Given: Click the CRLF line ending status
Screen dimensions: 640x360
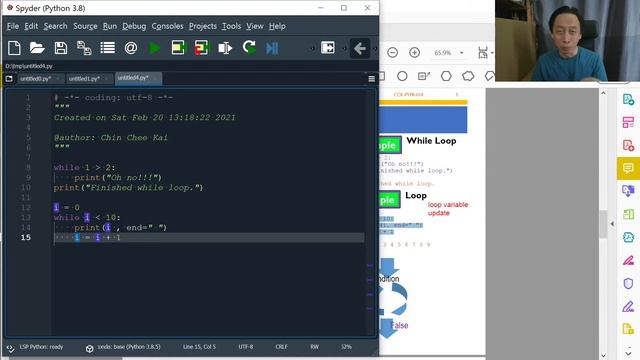Looking at the screenshot, I should (x=281, y=347).
